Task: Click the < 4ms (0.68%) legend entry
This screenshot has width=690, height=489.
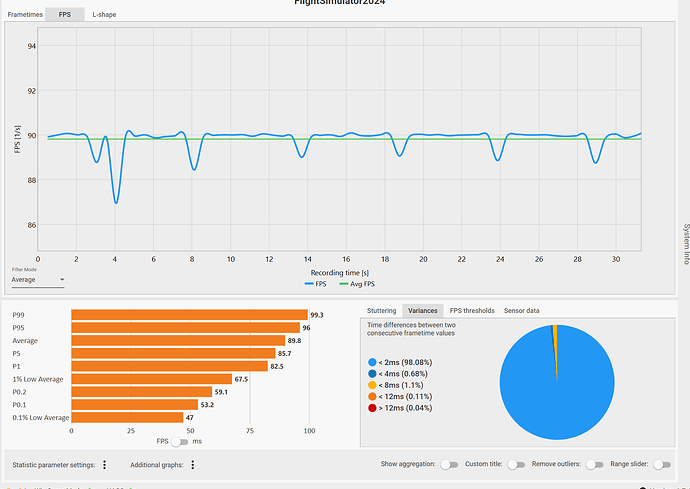Action: tap(398, 374)
